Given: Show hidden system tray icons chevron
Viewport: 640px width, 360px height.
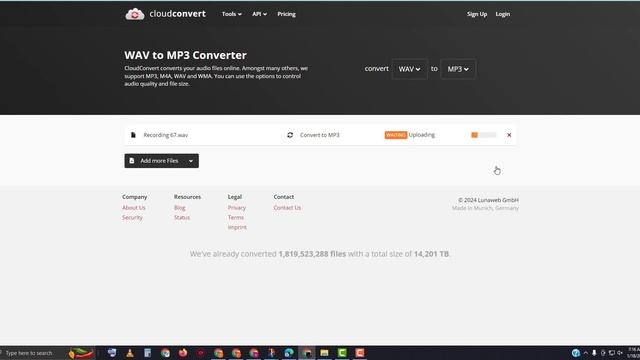Looking at the screenshot, I should tap(586, 353).
